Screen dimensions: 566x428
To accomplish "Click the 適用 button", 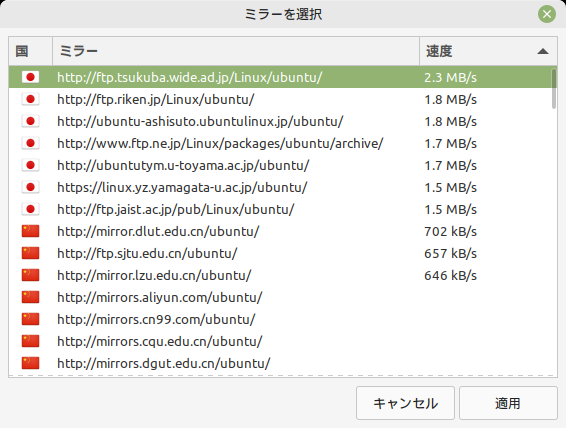I will (x=508, y=403).
